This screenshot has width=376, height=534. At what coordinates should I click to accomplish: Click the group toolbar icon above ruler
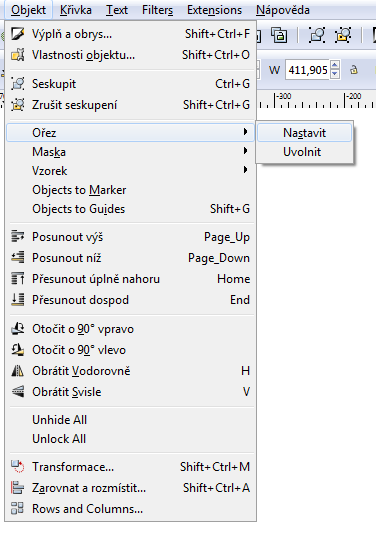pyautogui.click(x=316, y=35)
